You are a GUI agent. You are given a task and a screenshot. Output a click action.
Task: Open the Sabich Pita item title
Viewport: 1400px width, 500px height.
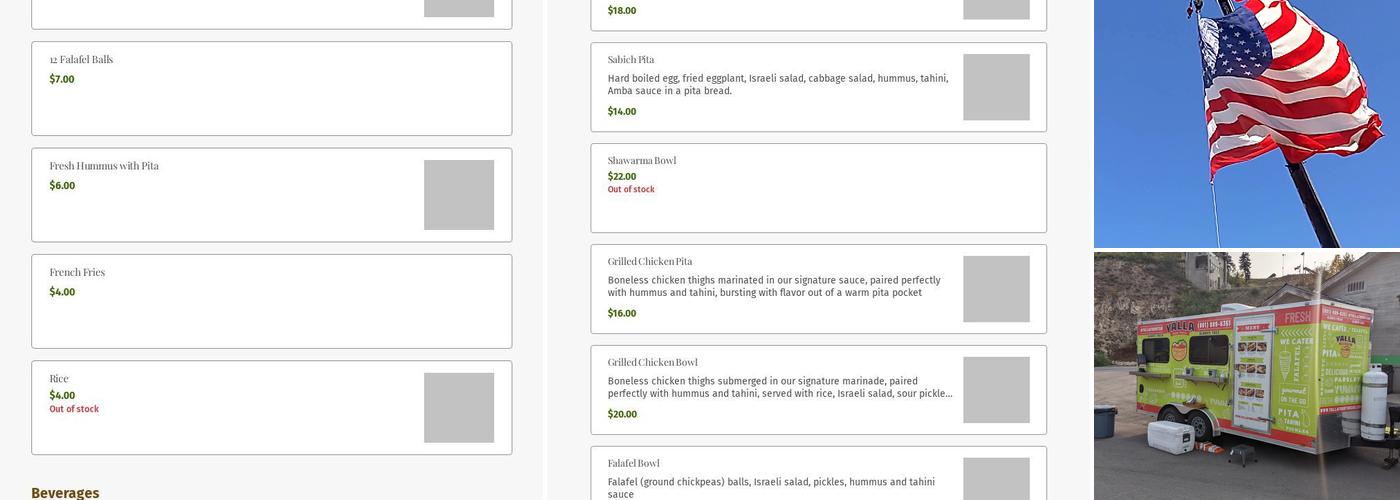point(631,60)
